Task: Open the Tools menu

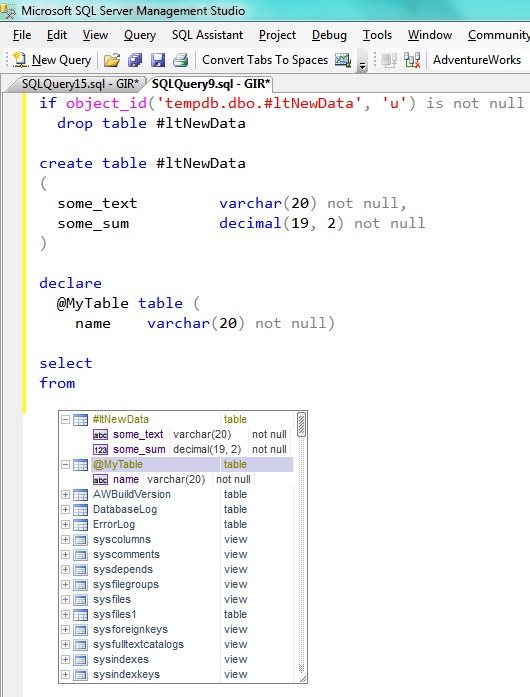Action: tap(377, 35)
